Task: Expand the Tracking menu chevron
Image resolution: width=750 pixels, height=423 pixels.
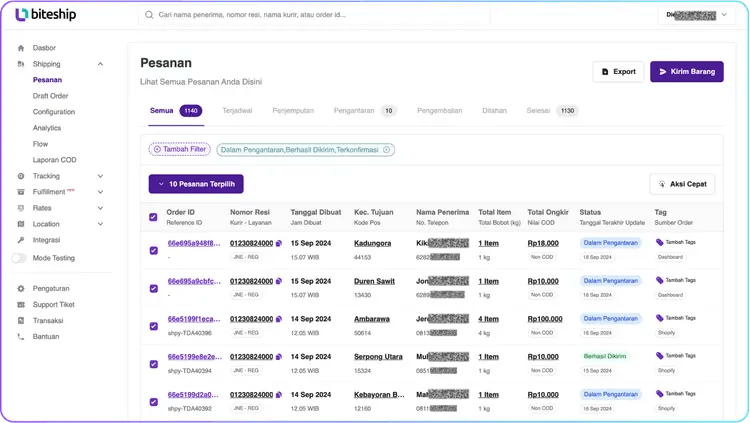Action: 100,176
